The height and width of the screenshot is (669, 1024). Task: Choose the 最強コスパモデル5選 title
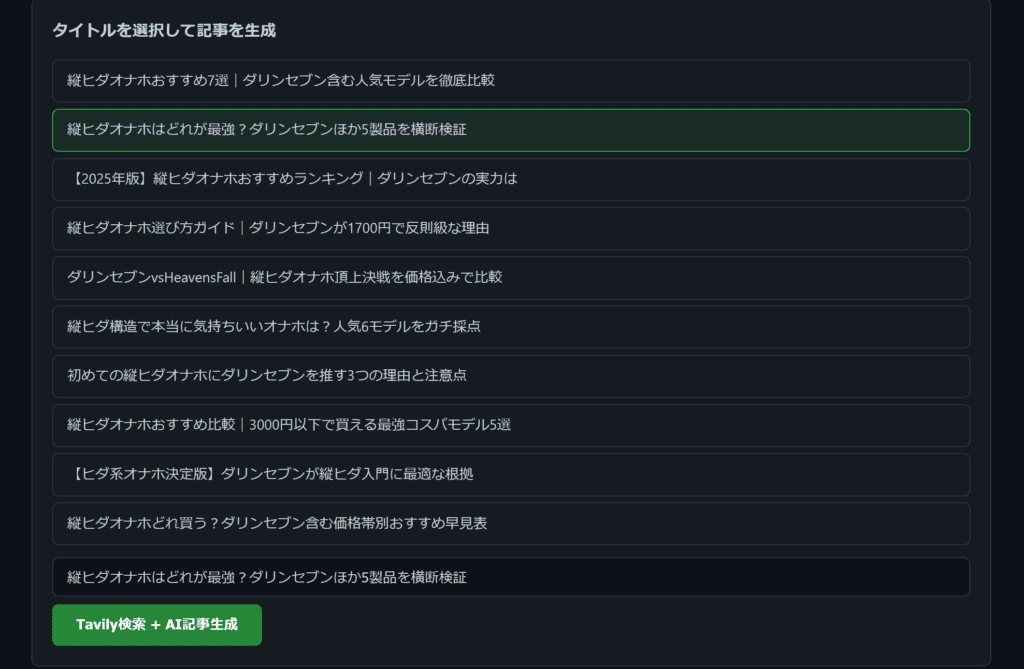[510, 425]
